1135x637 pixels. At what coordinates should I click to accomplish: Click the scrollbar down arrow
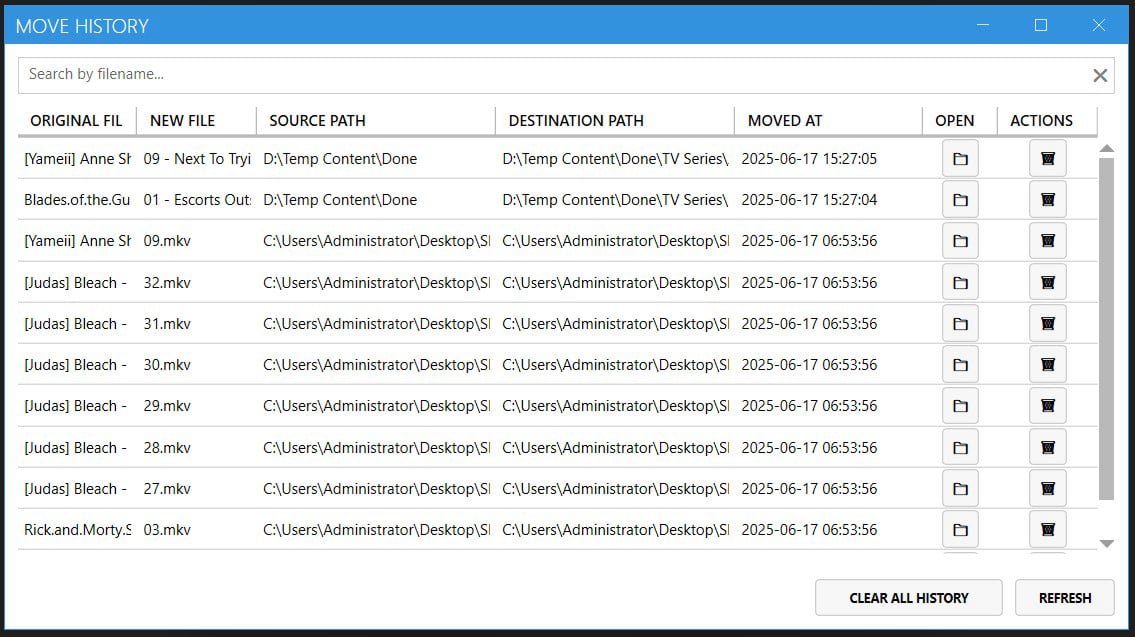tap(1108, 545)
